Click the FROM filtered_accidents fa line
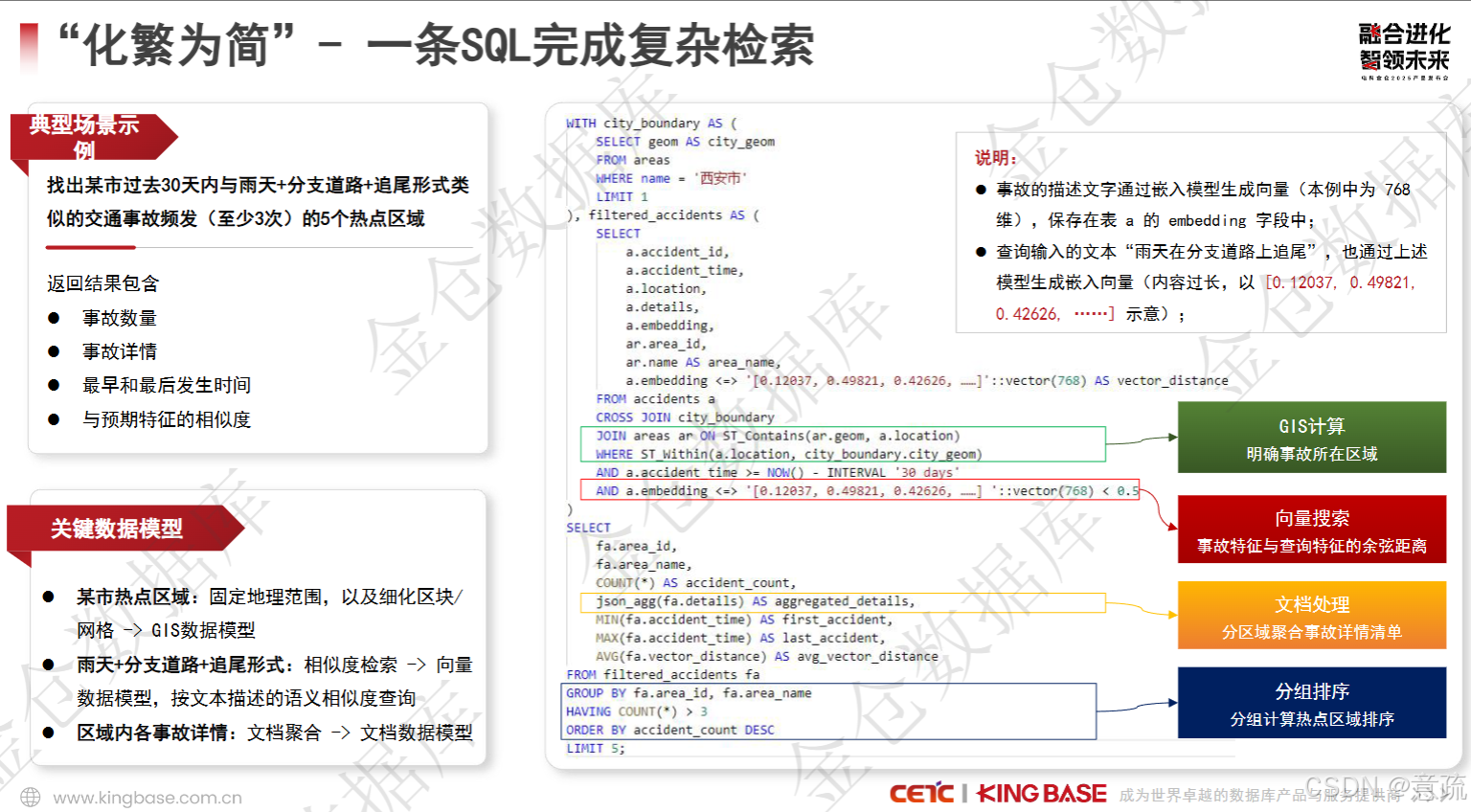The width and height of the screenshot is (1471, 812). point(663,674)
